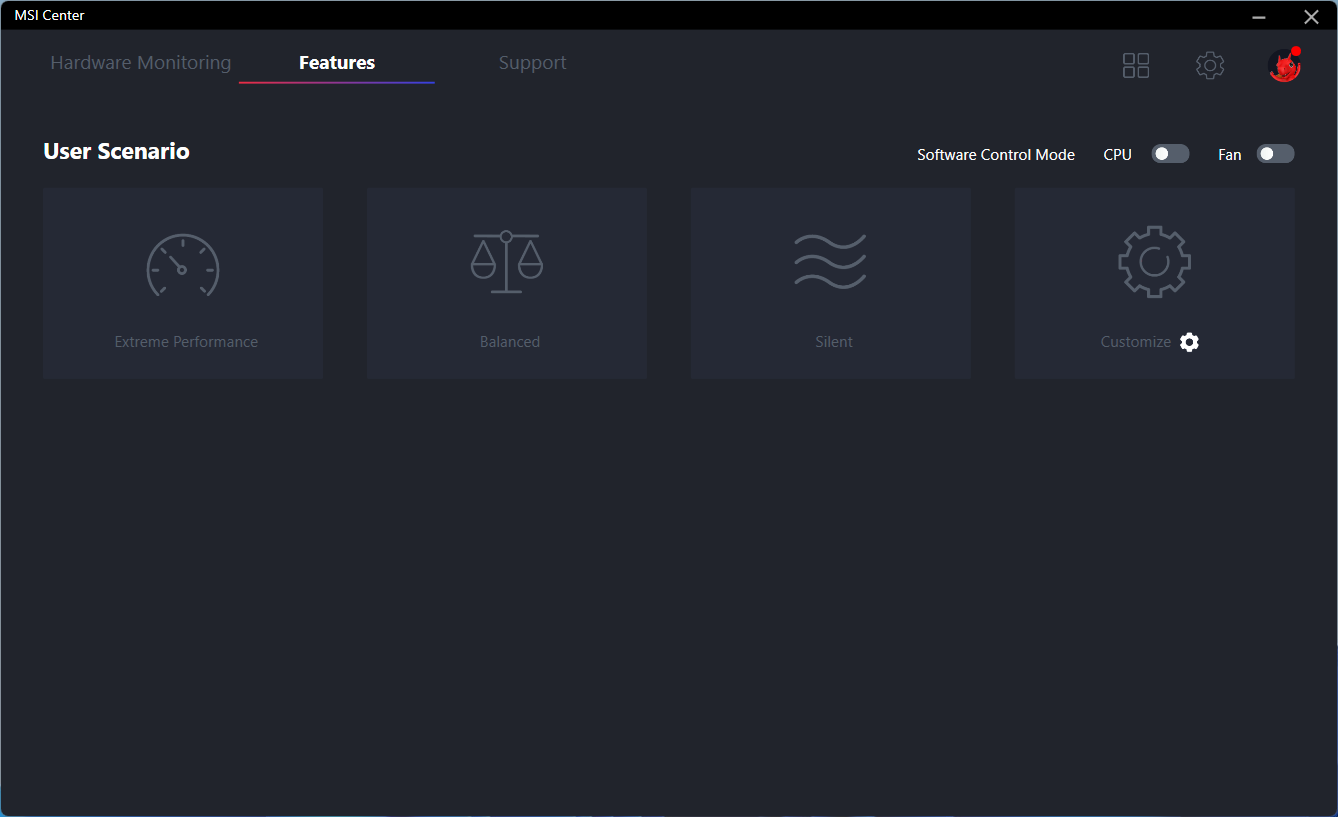Select the Silent waves icon
Screen dimensions: 1338x817
coord(830,262)
